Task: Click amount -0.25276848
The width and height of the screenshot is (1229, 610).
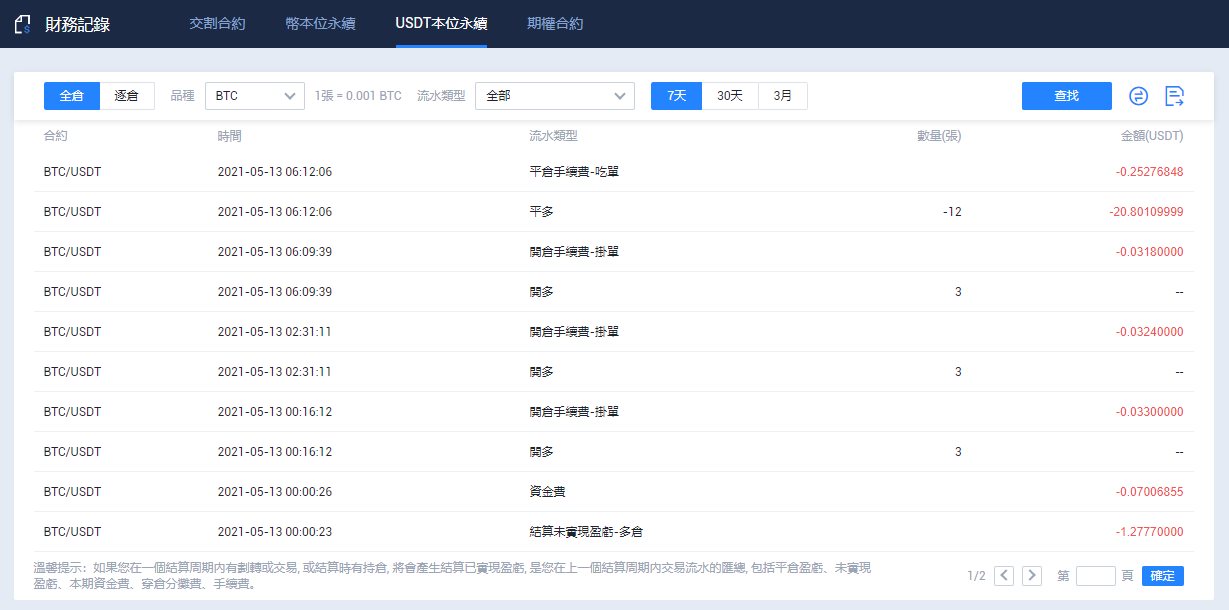Action: click(x=1149, y=172)
